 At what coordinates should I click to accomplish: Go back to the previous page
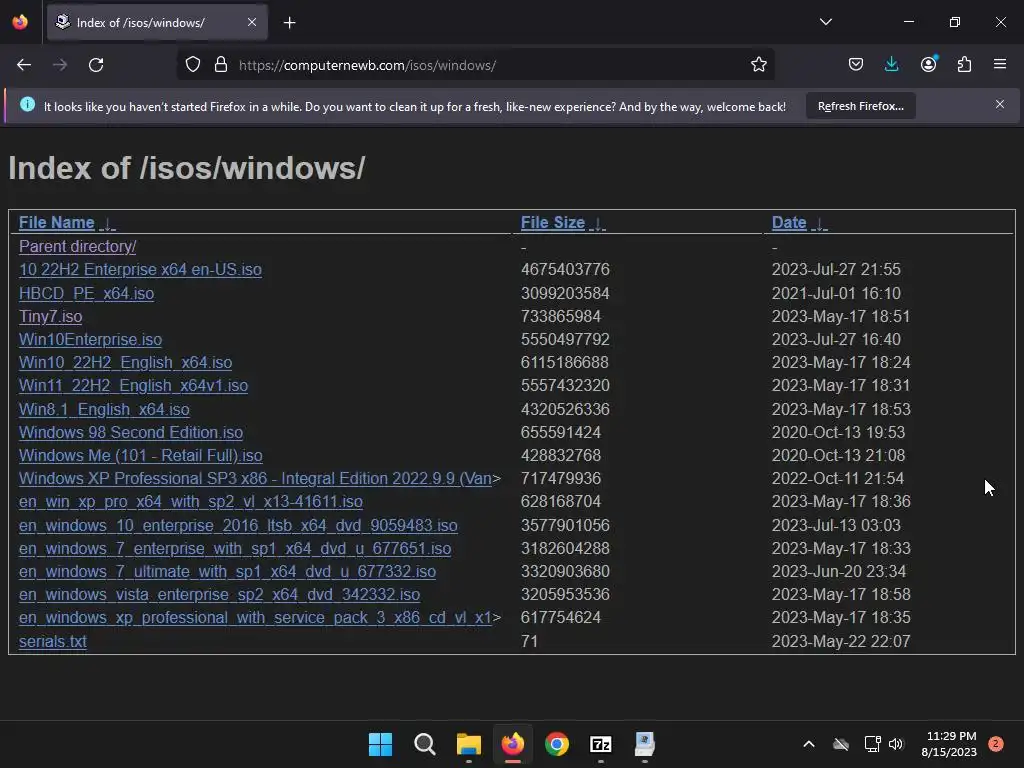(x=24, y=65)
